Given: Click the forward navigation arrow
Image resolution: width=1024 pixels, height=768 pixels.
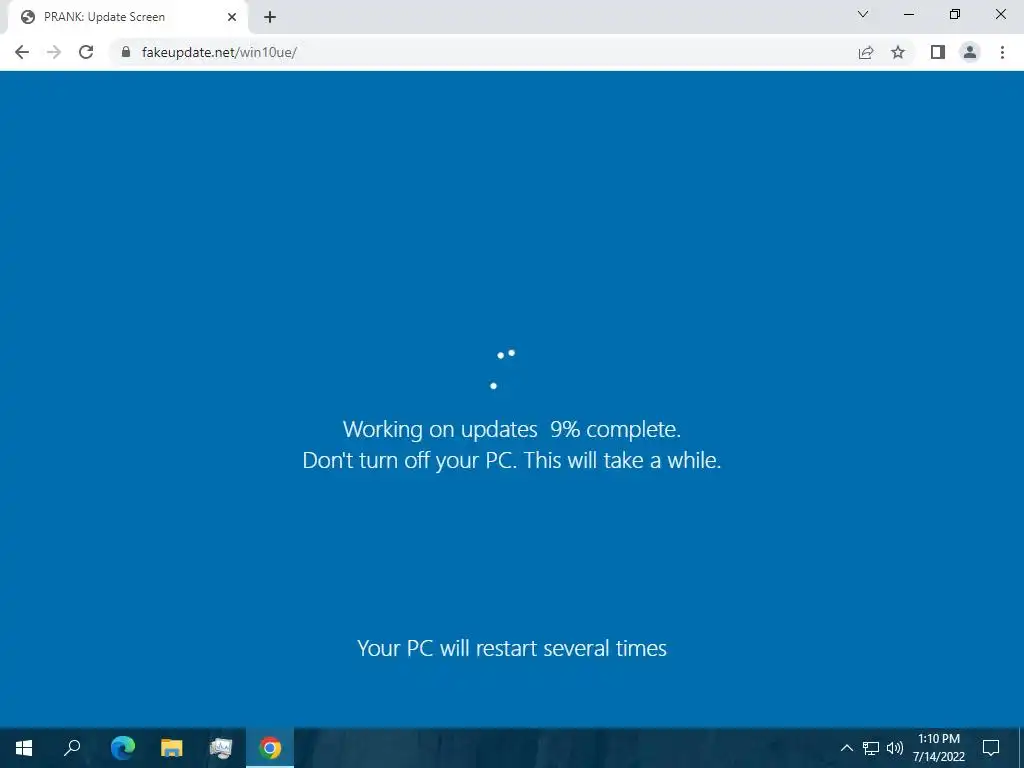Looking at the screenshot, I should click(x=54, y=52).
